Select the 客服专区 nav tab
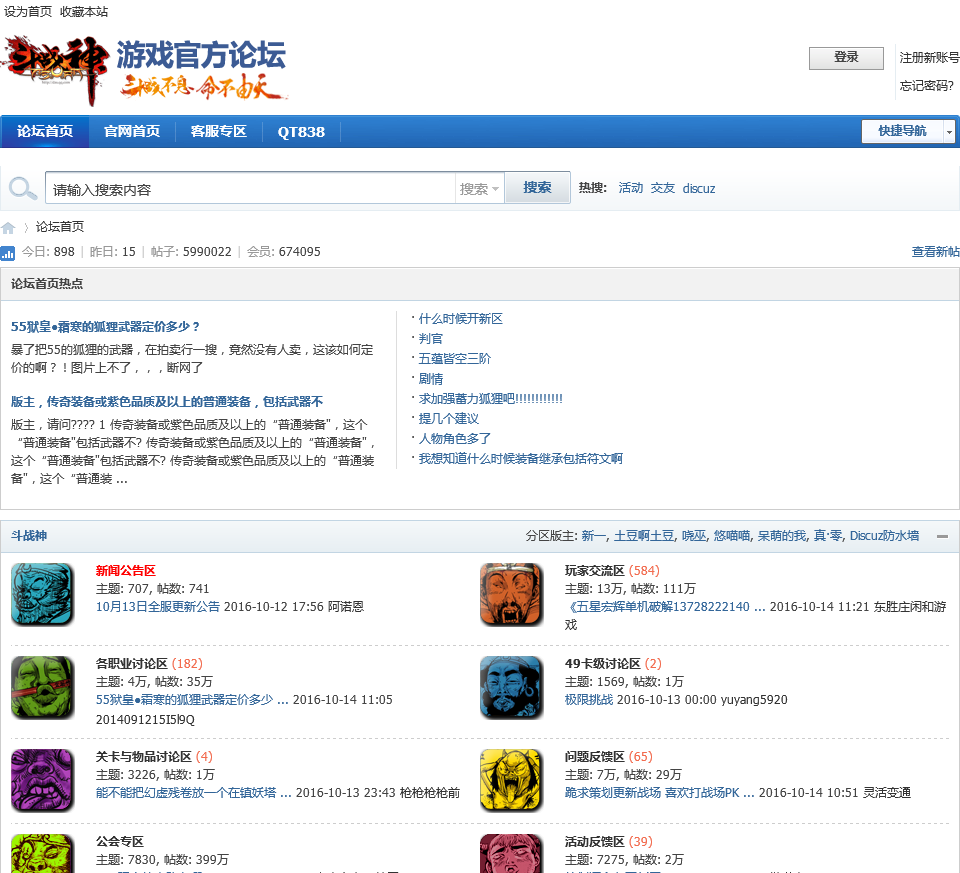The height and width of the screenshot is (873, 960). [219, 132]
